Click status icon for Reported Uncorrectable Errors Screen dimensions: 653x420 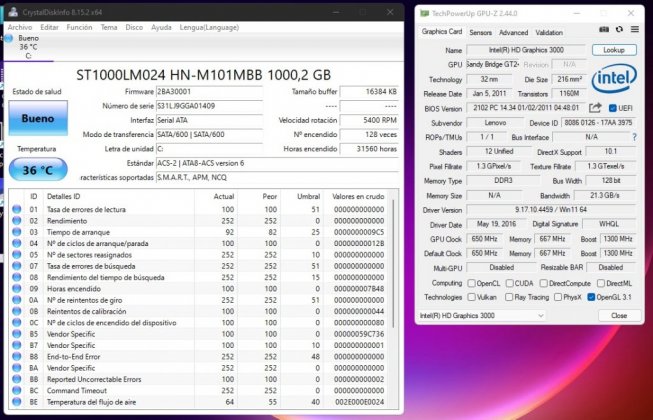pos(17,379)
